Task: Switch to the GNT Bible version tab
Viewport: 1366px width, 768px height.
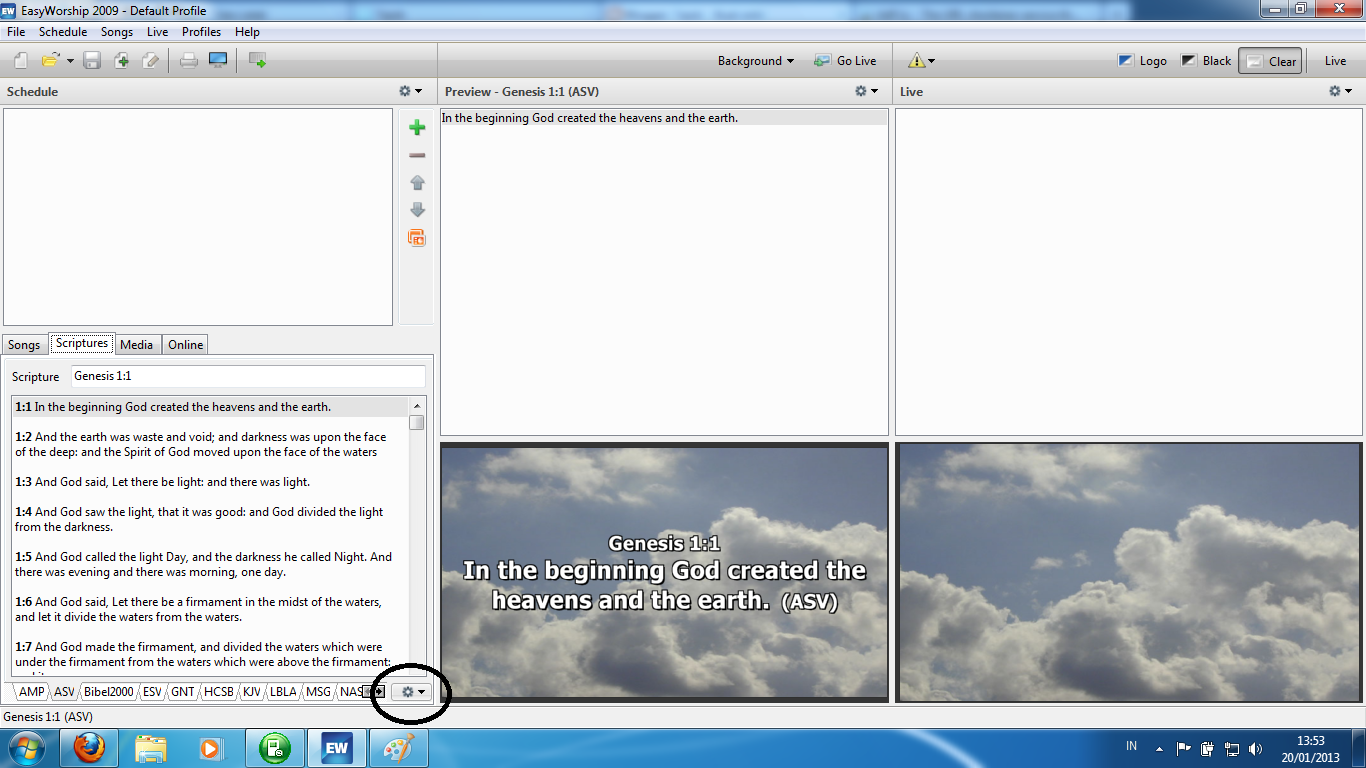Action: pos(183,691)
